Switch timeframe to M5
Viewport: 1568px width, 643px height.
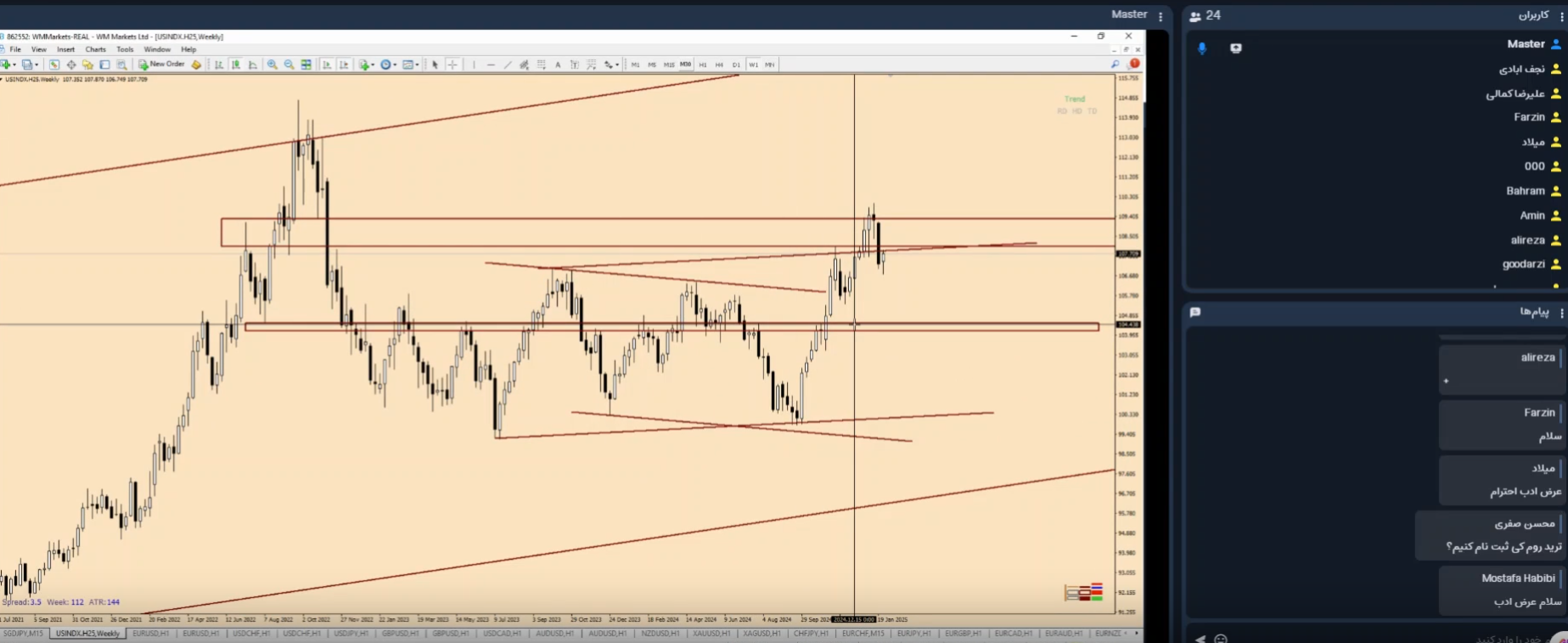652,65
